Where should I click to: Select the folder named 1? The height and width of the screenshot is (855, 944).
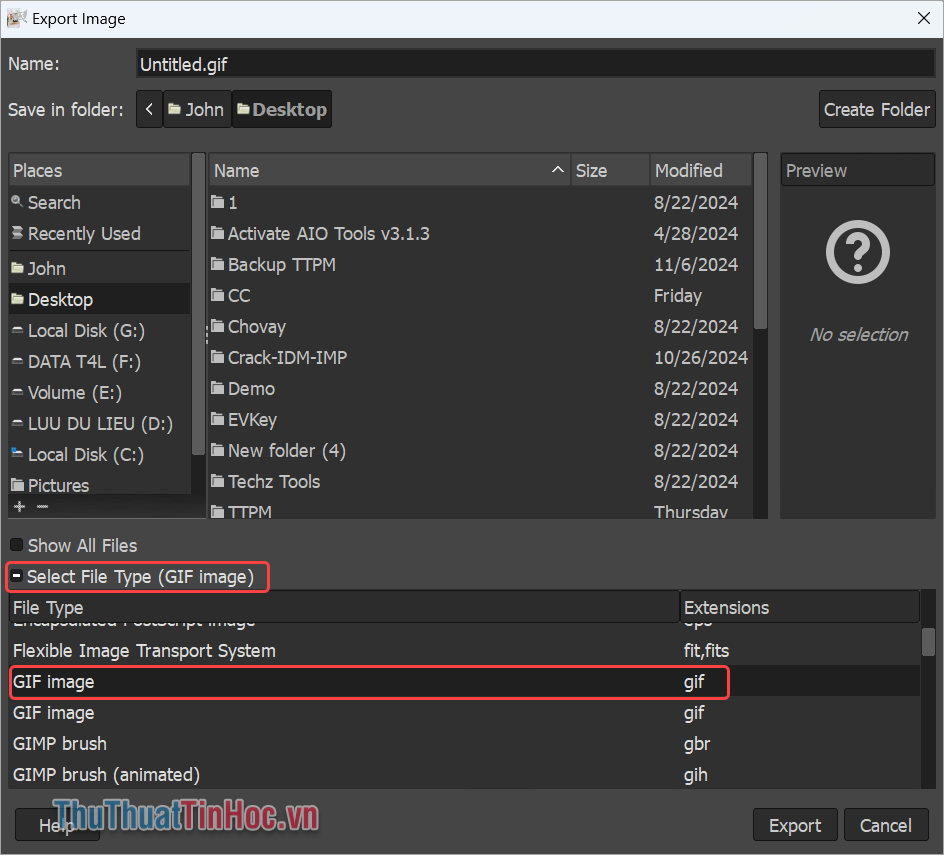point(480,202)
